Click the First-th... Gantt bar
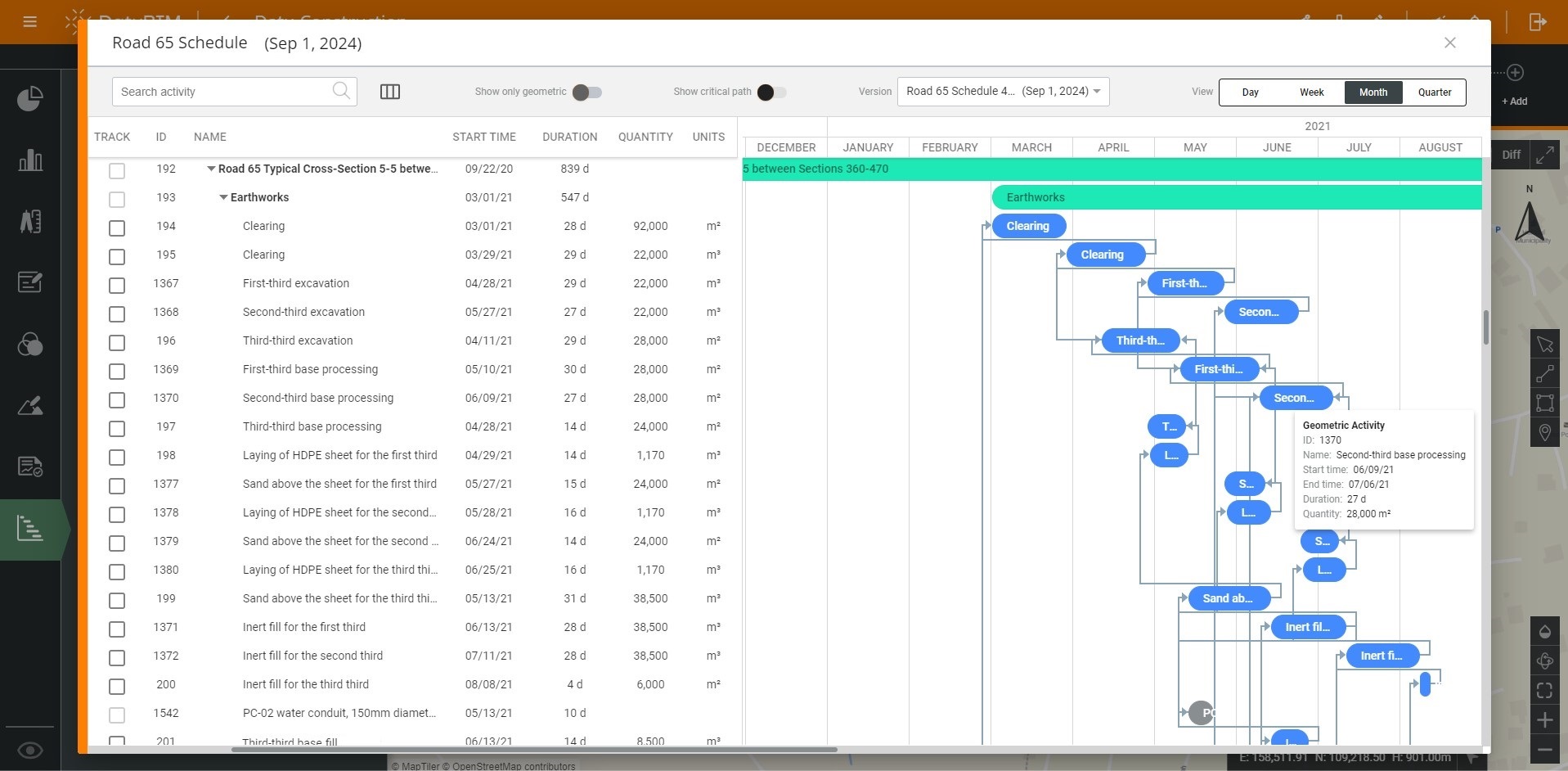Screen dimensions: 1568x771 pyautogui.click(x=1186, y=283)
